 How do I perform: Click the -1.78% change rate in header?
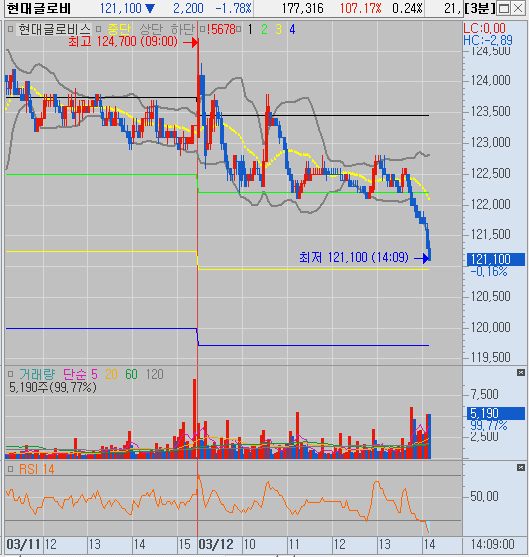pyautogui.click(x=234, y=8)
